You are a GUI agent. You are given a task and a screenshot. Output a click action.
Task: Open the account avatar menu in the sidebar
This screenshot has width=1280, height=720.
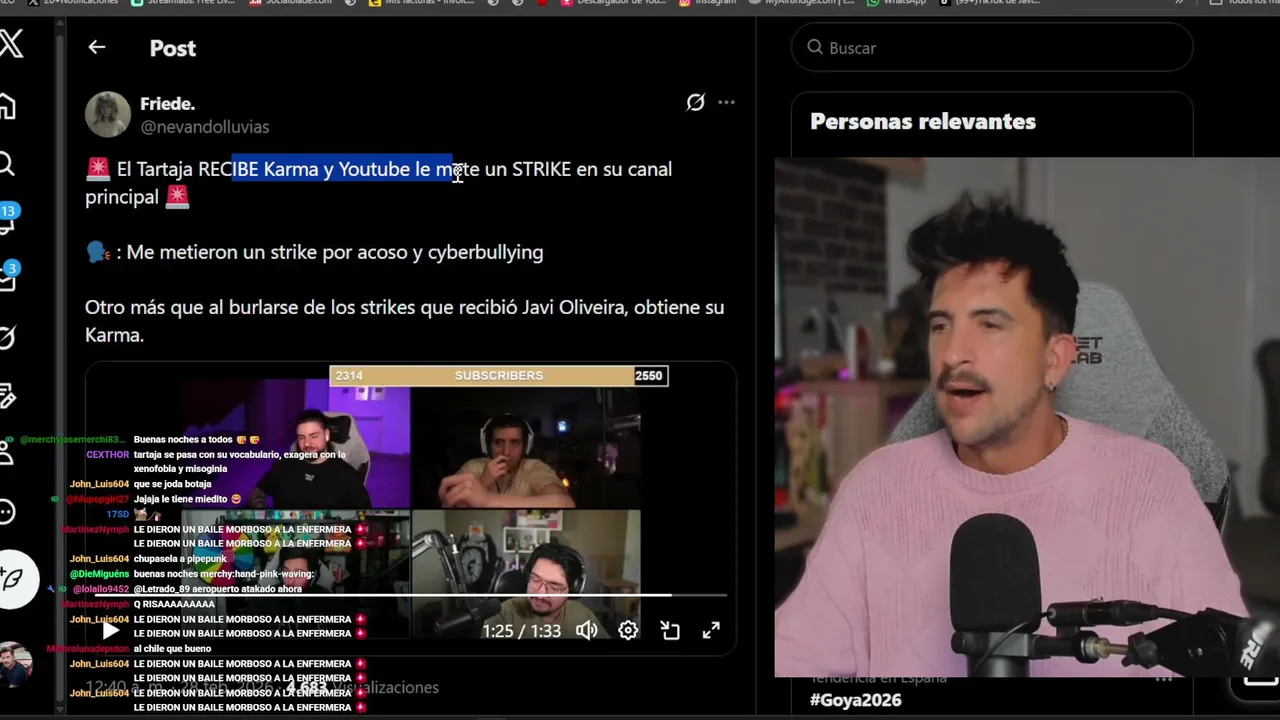14,664
